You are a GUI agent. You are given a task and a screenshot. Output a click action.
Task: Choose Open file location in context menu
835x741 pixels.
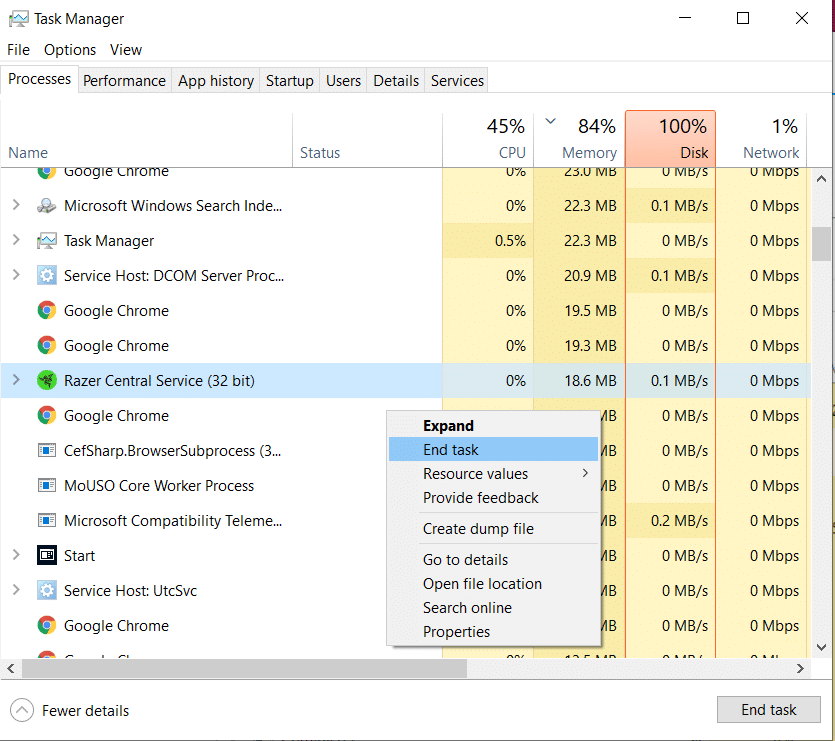pos(482,583)
